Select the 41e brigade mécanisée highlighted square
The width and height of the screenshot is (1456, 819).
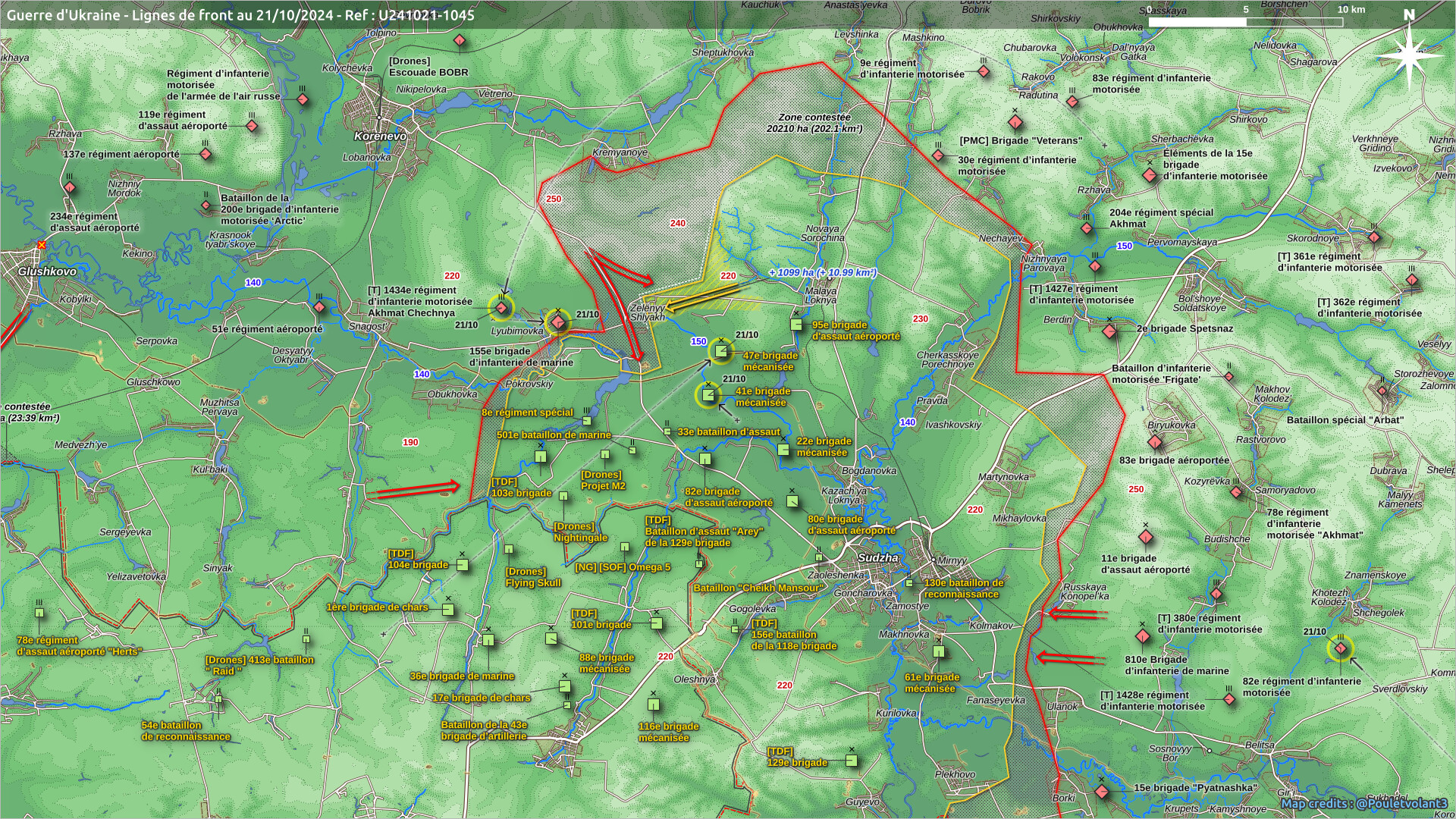pos(708,395)
